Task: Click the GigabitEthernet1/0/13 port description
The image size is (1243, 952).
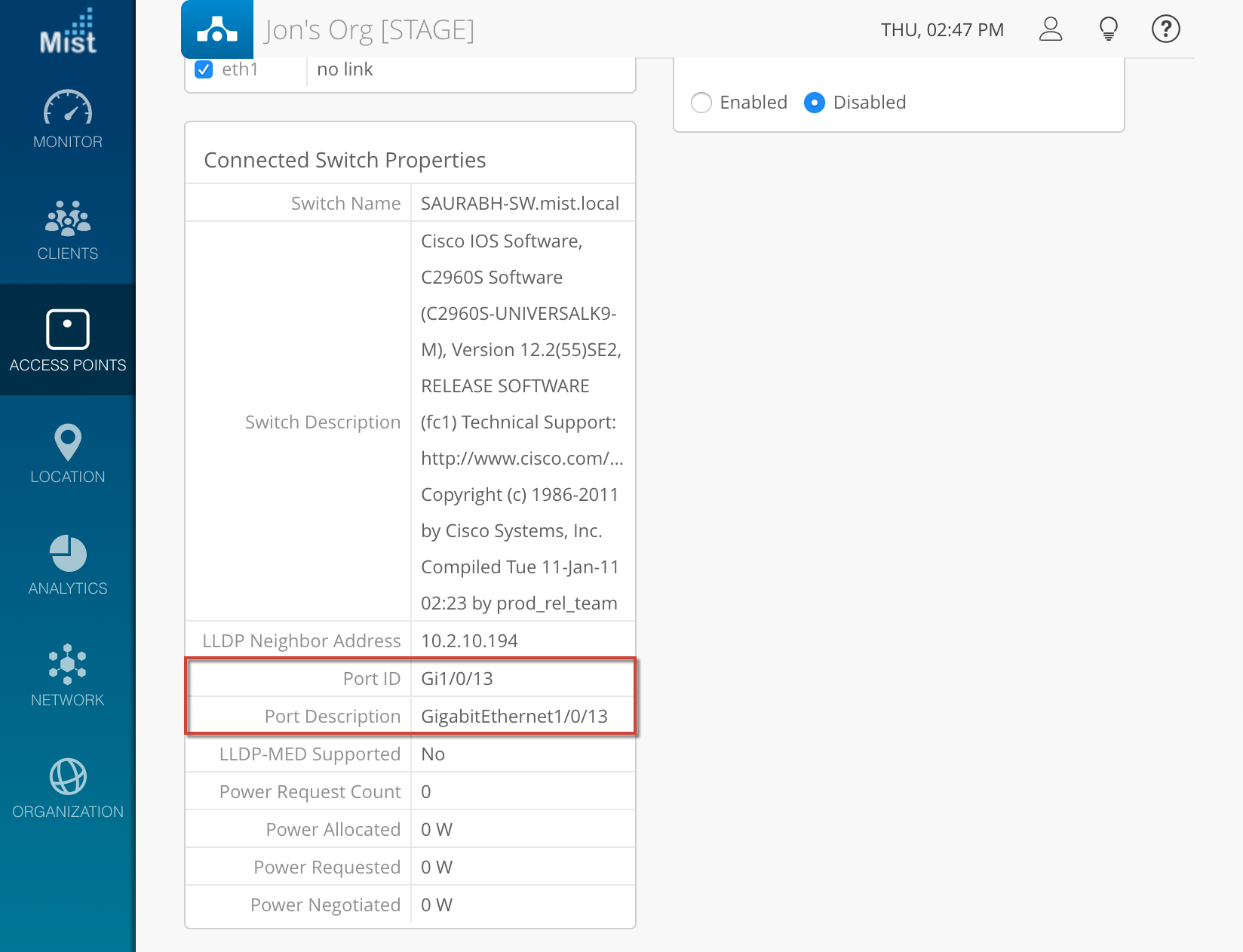Action: 514,717
